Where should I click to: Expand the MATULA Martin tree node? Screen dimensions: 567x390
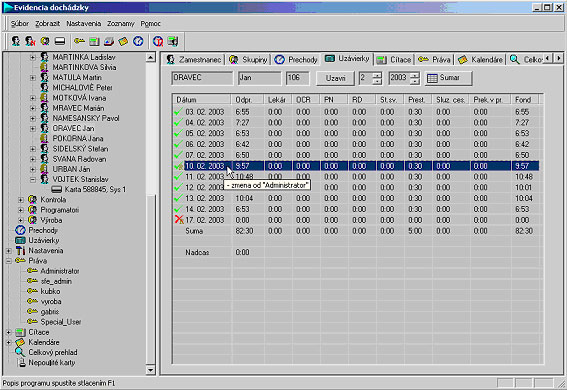tap(33, 77)
